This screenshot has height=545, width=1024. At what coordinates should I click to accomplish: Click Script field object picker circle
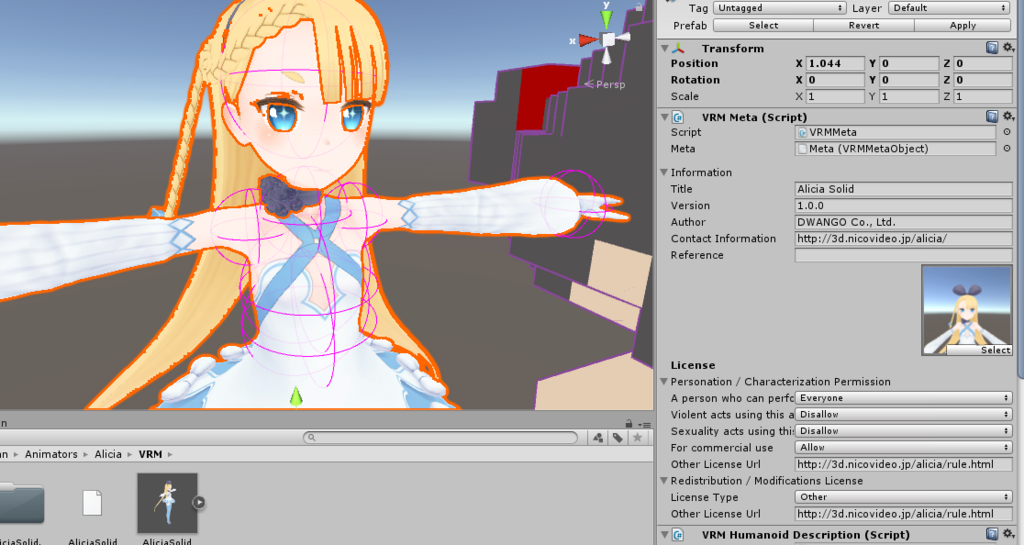pos(1007,132)
